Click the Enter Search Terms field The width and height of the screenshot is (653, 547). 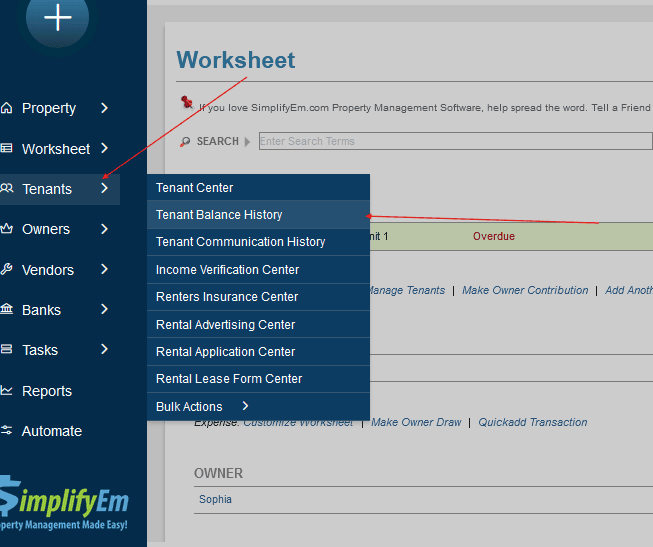[x=455, y=141]
